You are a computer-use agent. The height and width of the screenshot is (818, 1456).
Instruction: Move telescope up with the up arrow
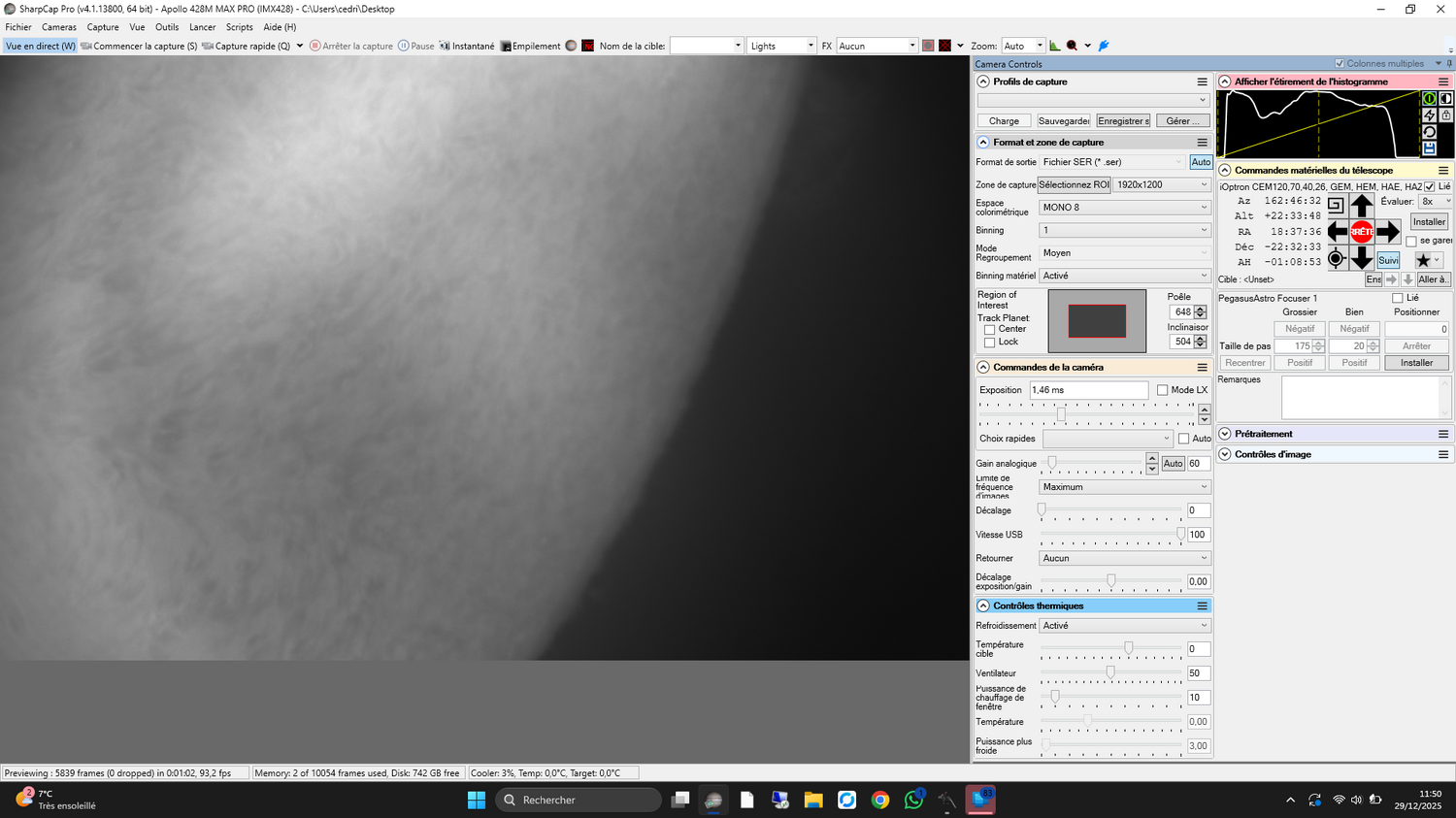click(x=1362, y=206)
